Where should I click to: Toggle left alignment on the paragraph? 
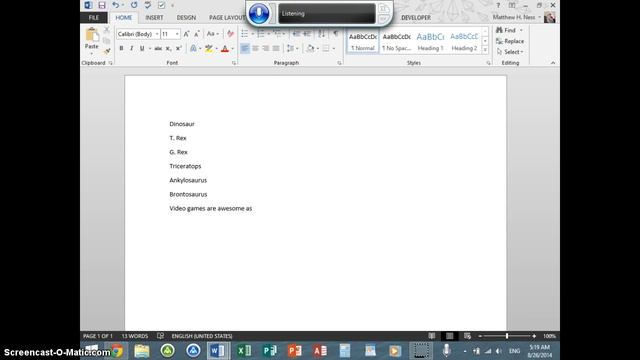[x=244, y=49]
